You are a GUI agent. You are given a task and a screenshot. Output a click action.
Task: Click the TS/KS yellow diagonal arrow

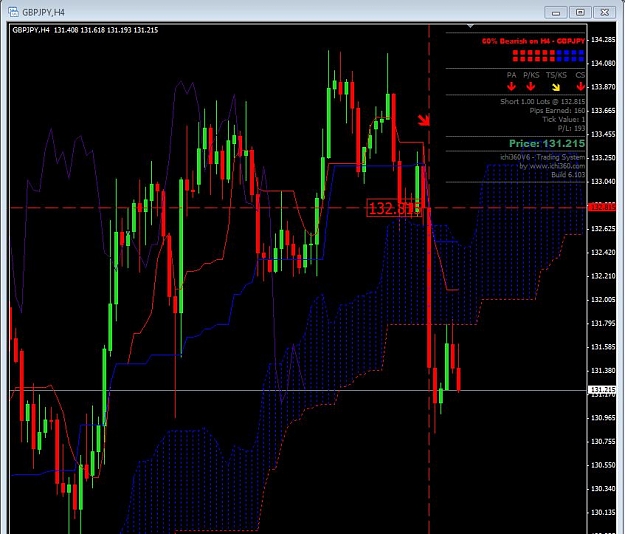pyautogui.click(x=556, y=86)
